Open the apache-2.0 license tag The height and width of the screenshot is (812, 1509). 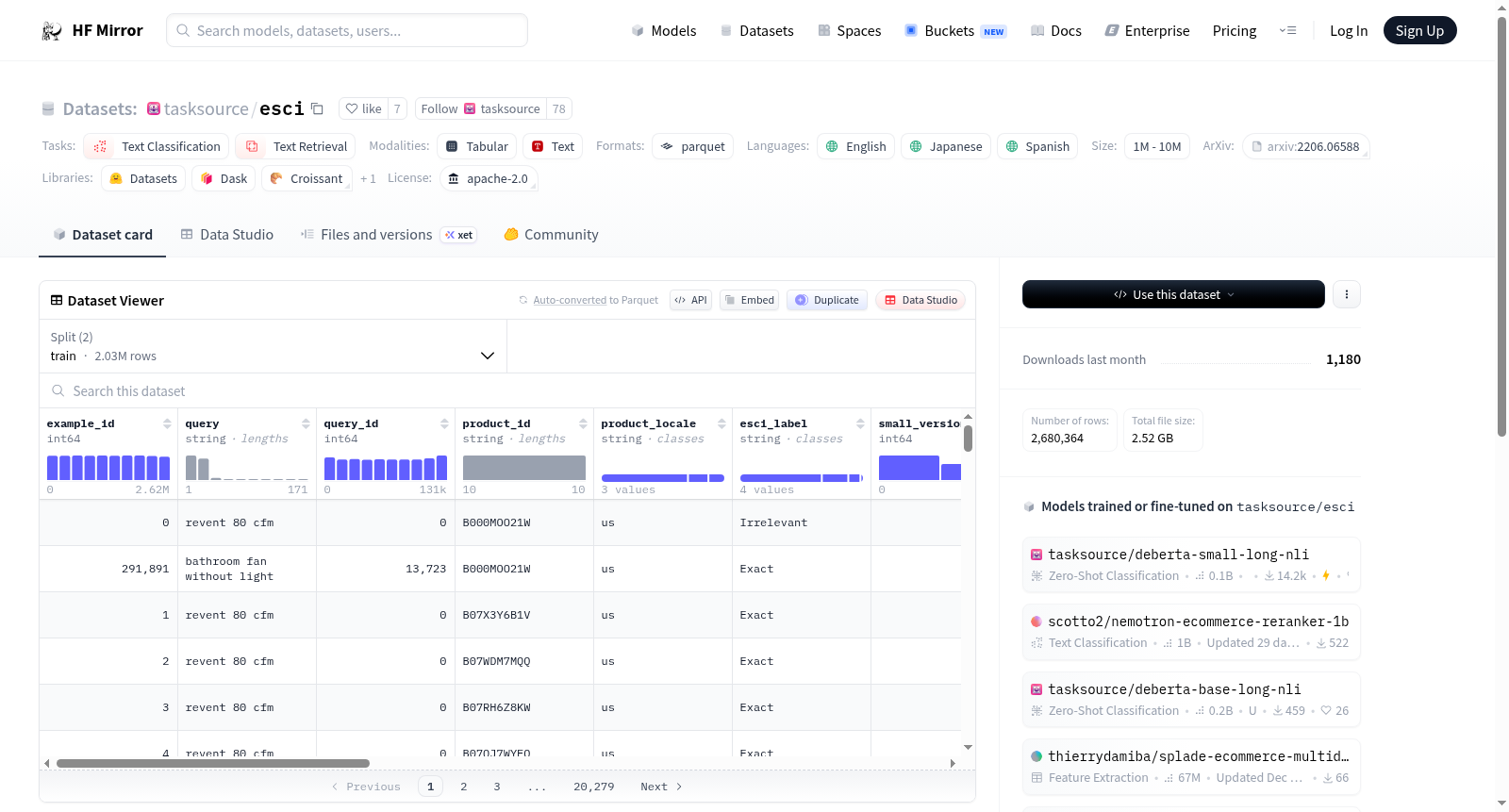[489, 178]
